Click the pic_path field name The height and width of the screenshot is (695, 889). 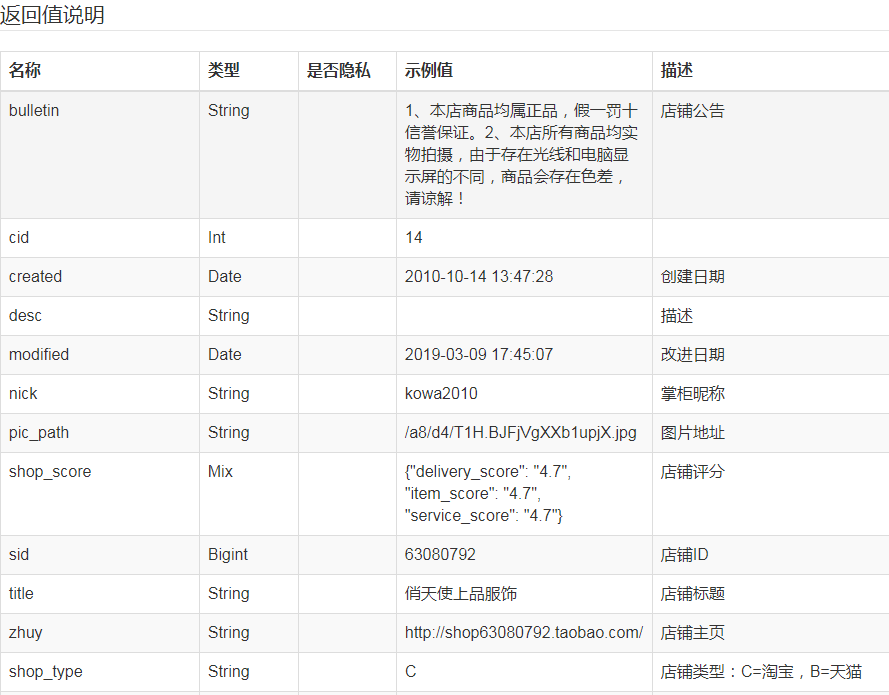39,433
